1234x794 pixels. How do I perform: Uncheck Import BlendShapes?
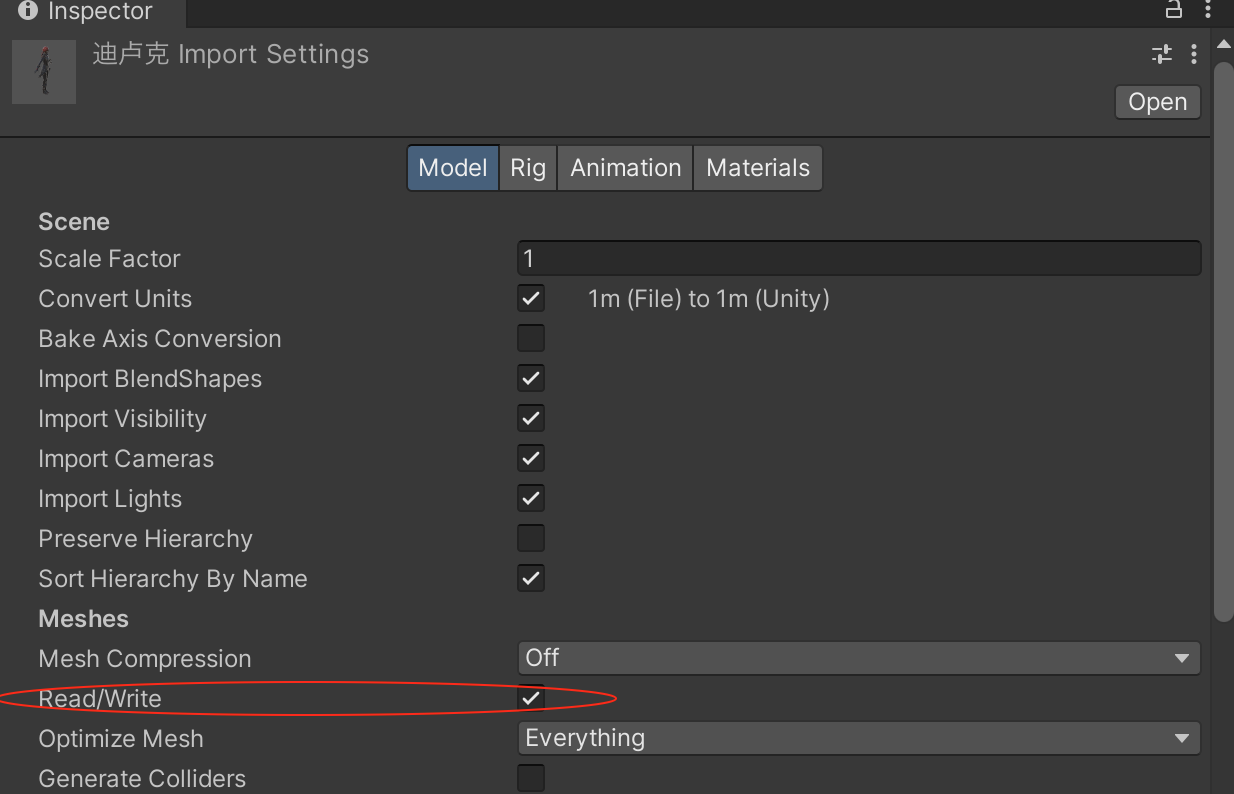531,379
